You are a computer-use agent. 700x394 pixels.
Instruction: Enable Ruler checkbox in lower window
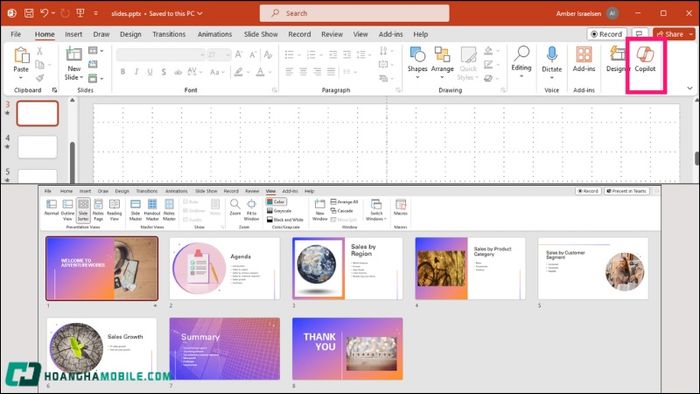(x=191, y=202)
